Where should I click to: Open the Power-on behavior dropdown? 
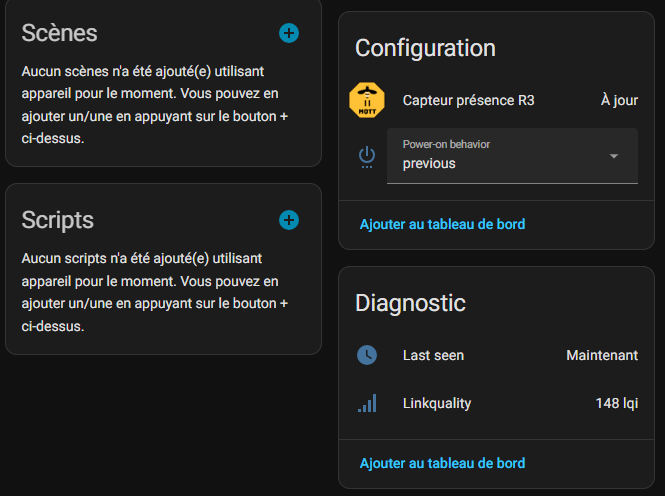(500, 156)
